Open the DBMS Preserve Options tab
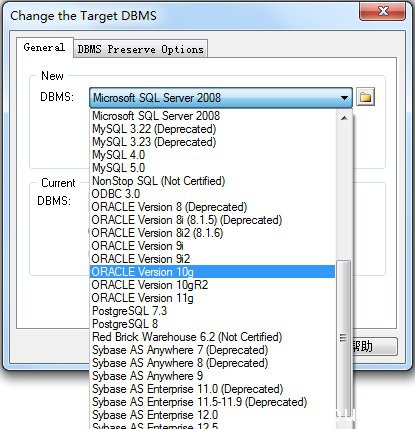 pyautogui.click(x=140, y=49)
